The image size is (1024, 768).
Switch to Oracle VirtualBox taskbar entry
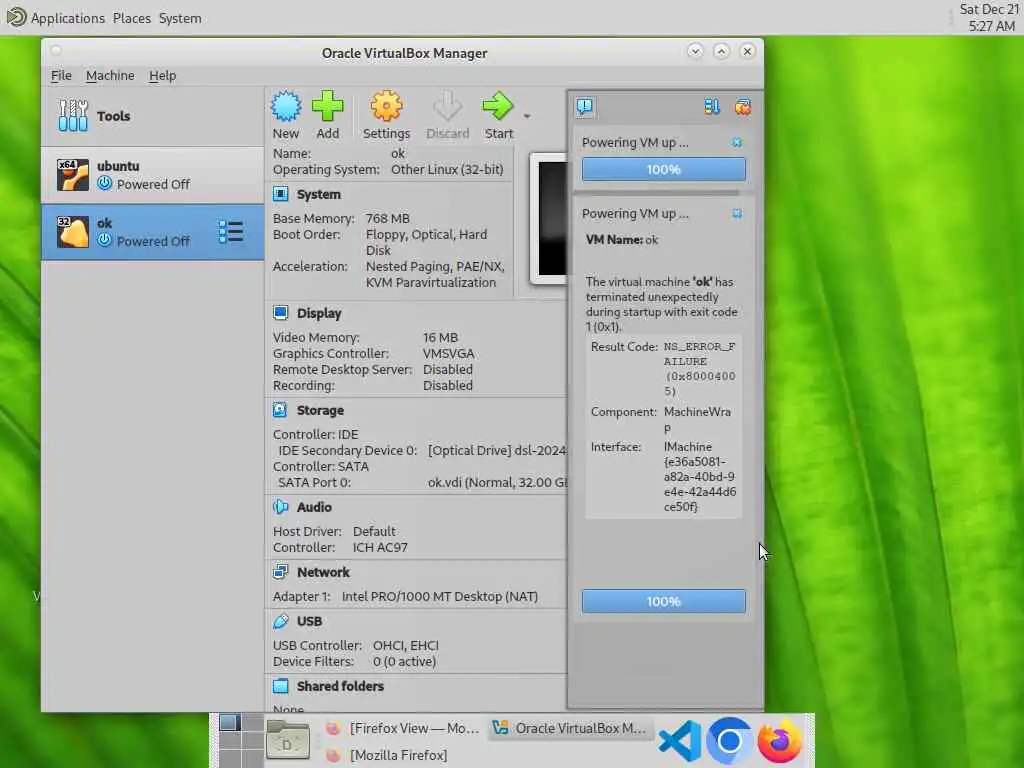click(x=569, y=728)
